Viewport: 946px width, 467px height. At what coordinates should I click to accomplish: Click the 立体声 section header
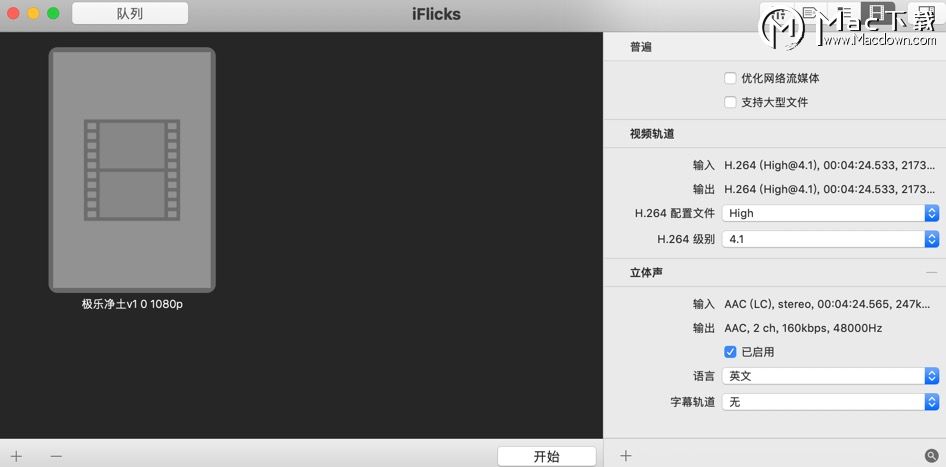647,273
